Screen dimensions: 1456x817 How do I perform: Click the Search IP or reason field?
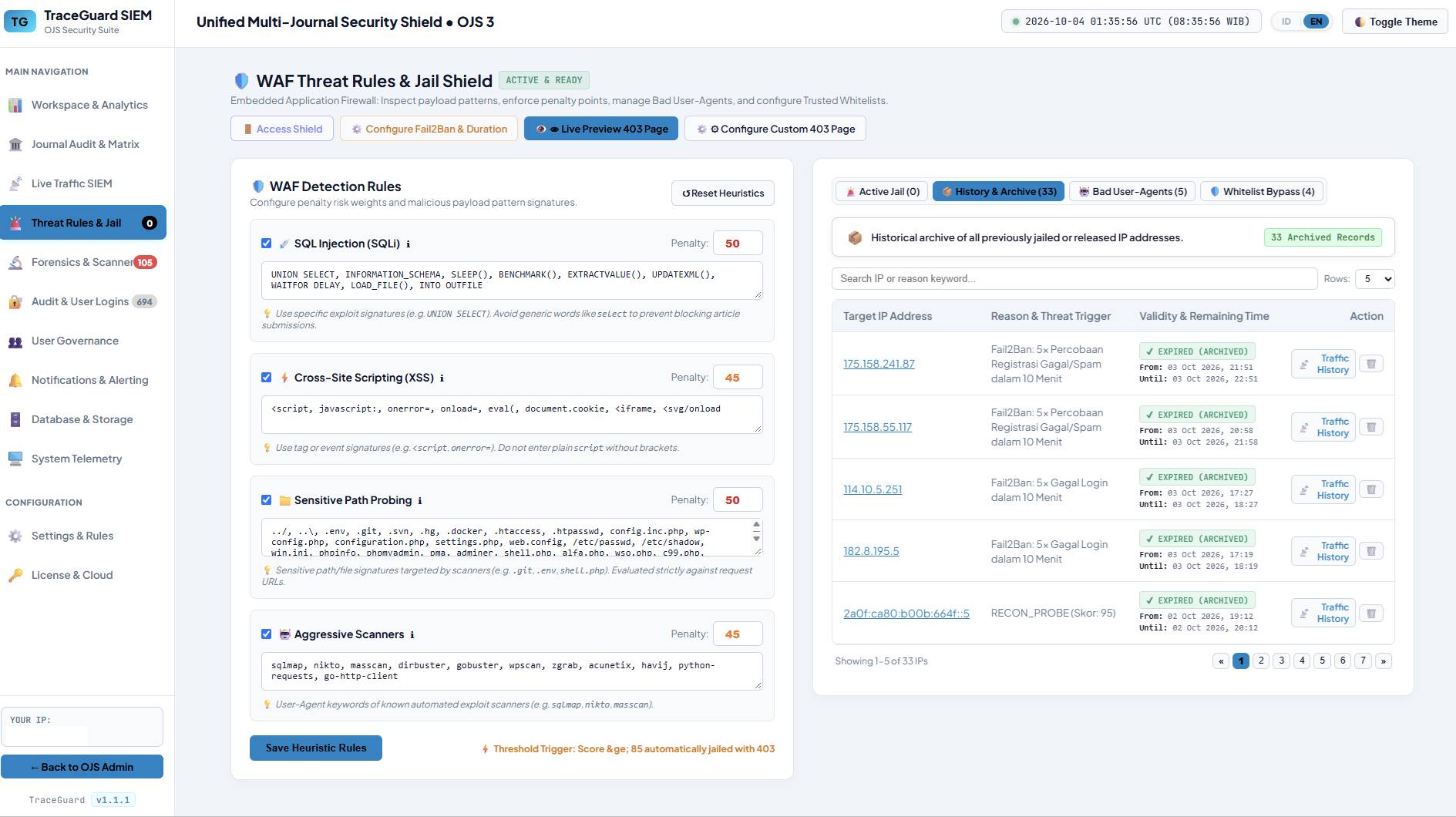pos(1074,279)
